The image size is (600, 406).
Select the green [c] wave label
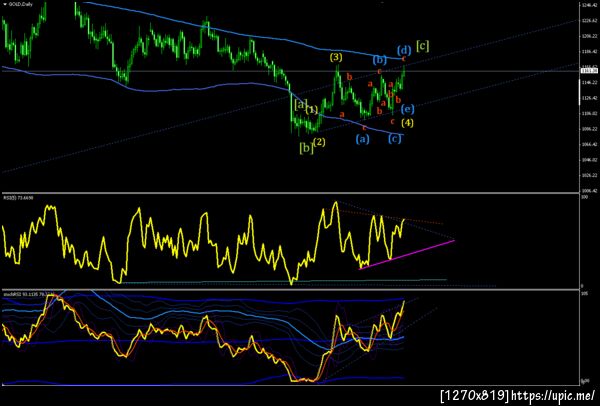(422, 46)
